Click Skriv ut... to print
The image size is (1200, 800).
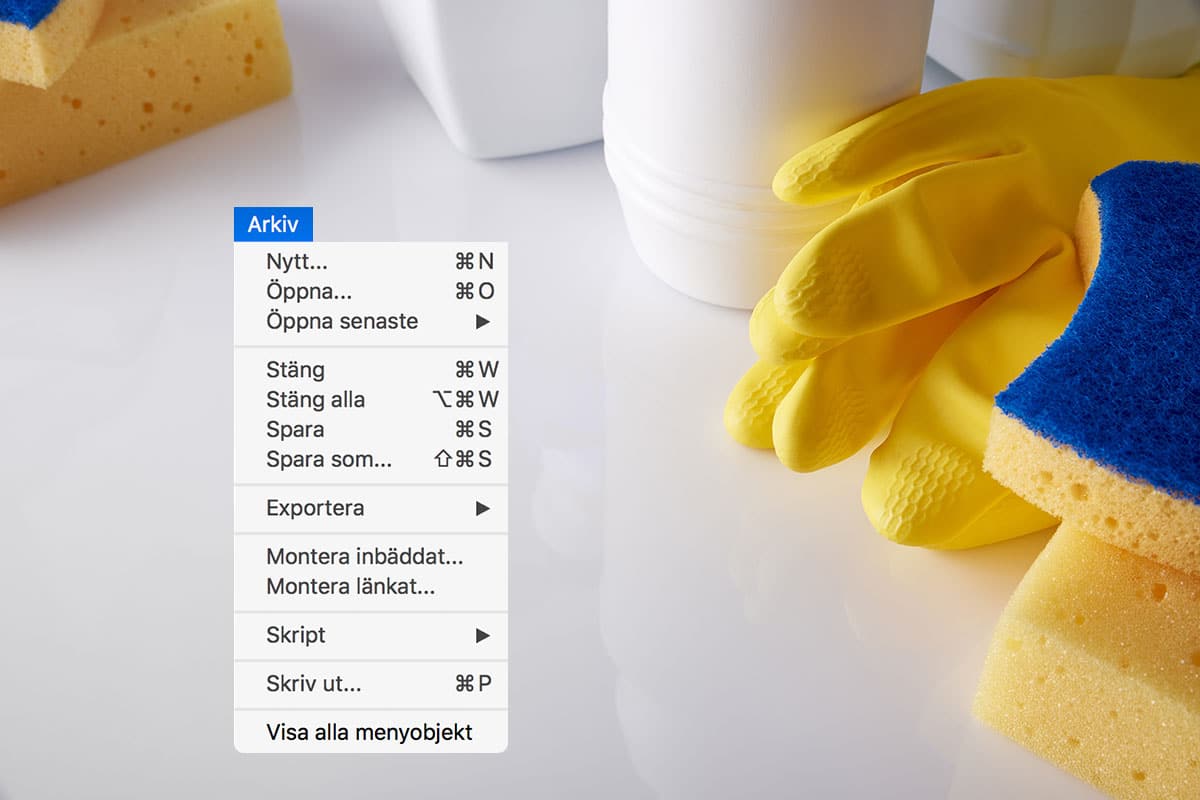pyautogui.click(x=371, y=684)
